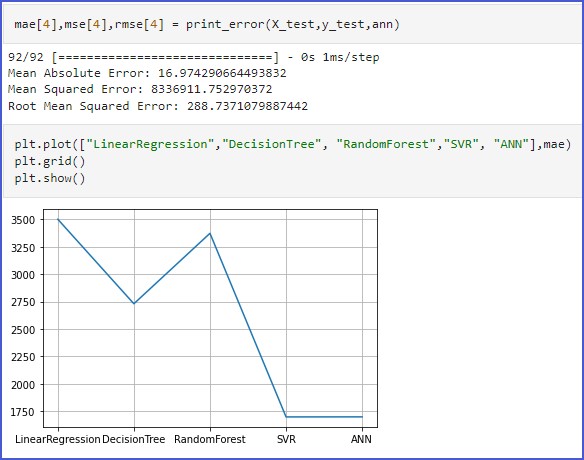
Task: Click the RandomForest x-axis label
Action: click(x=210, y=440)
